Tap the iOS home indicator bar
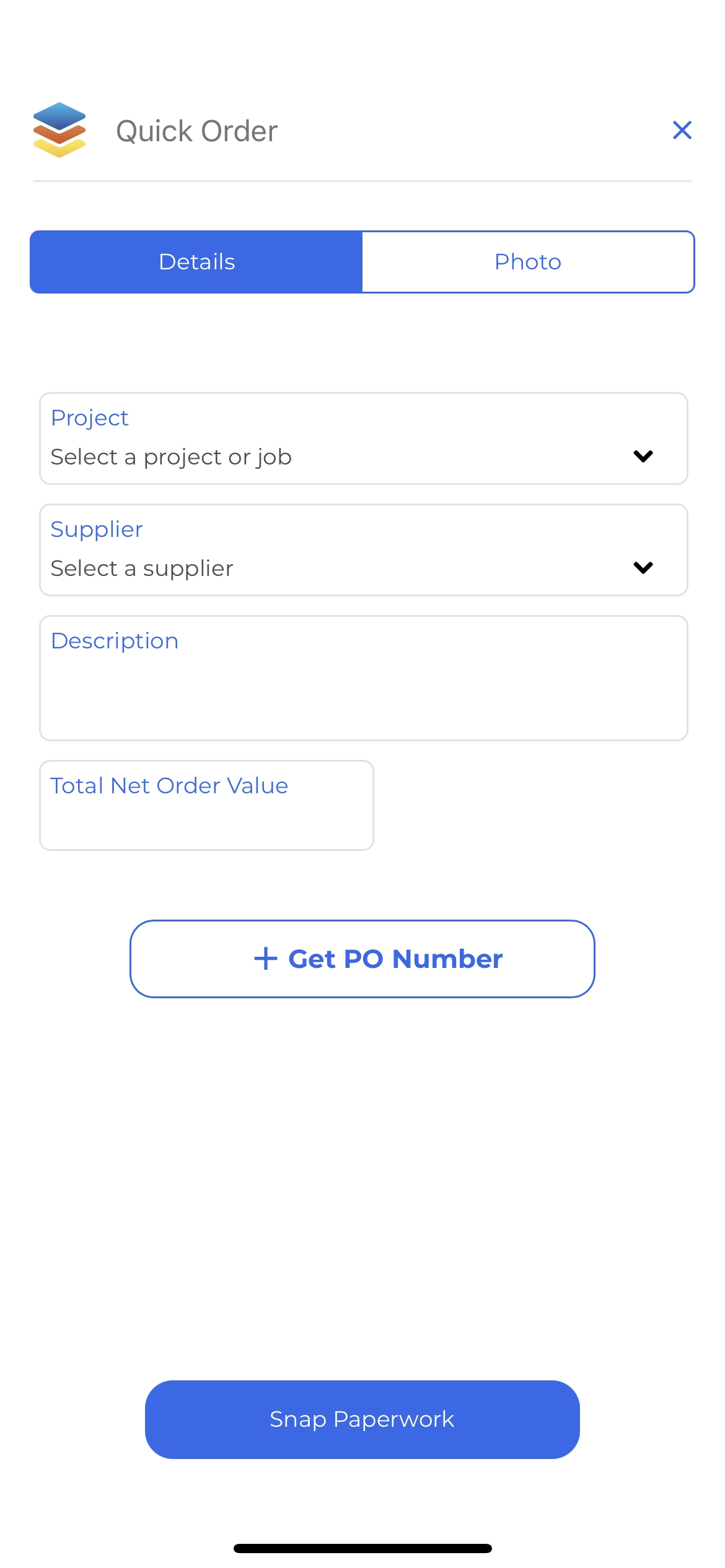 (362, 1548)
